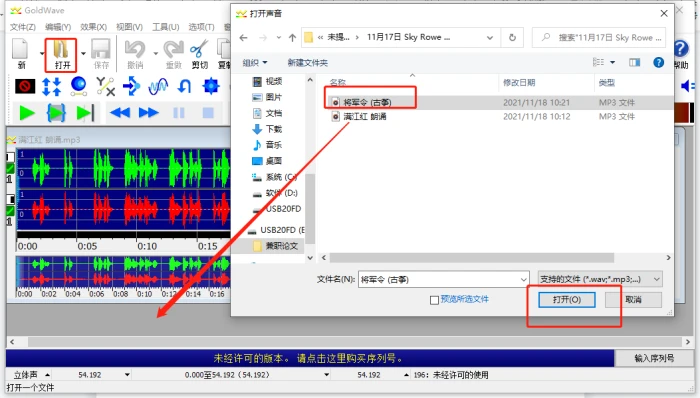The width and height of the screenshot is (700, 398).
Task: Expand the file name combo dropdown arrow
Action: coord(523,280)
